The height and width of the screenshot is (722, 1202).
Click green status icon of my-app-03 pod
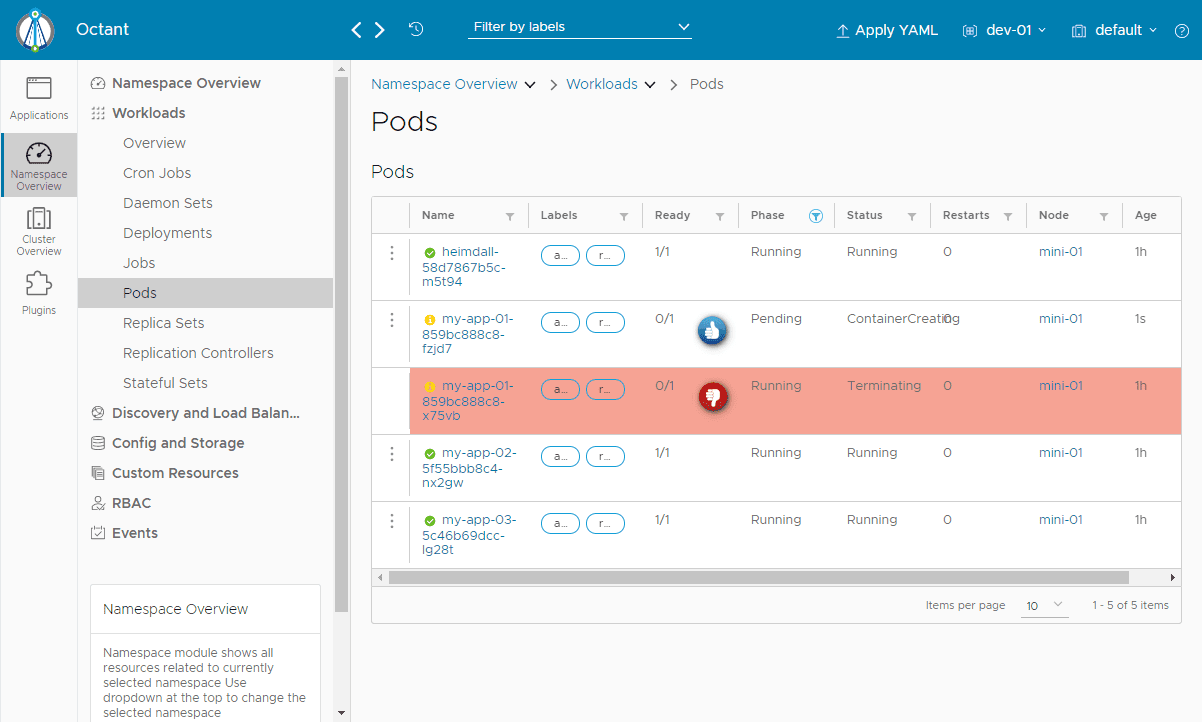430,521
